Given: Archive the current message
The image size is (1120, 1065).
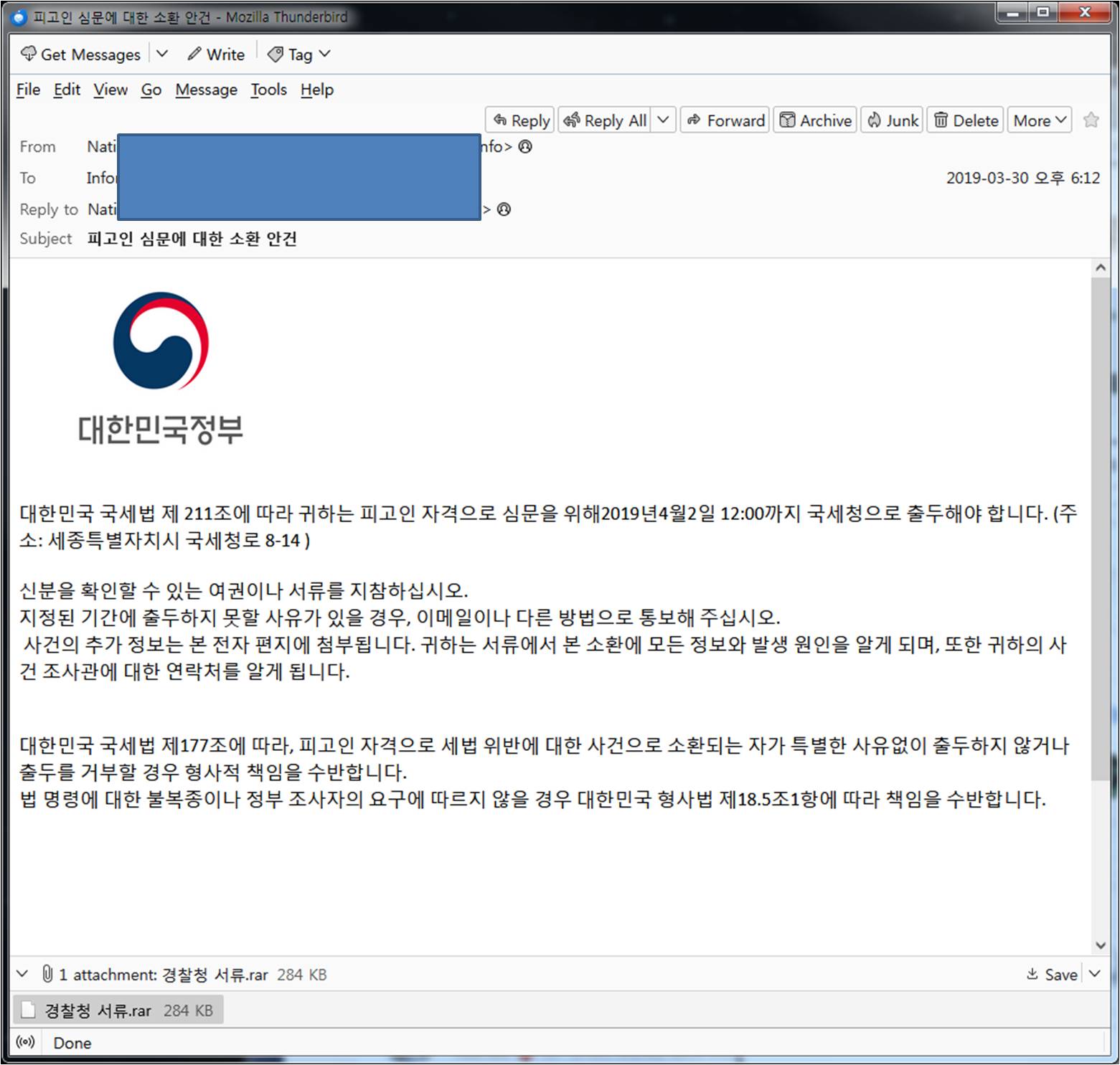Looking at the screenshot, I should pyautogui.click(x=816, y=120).
